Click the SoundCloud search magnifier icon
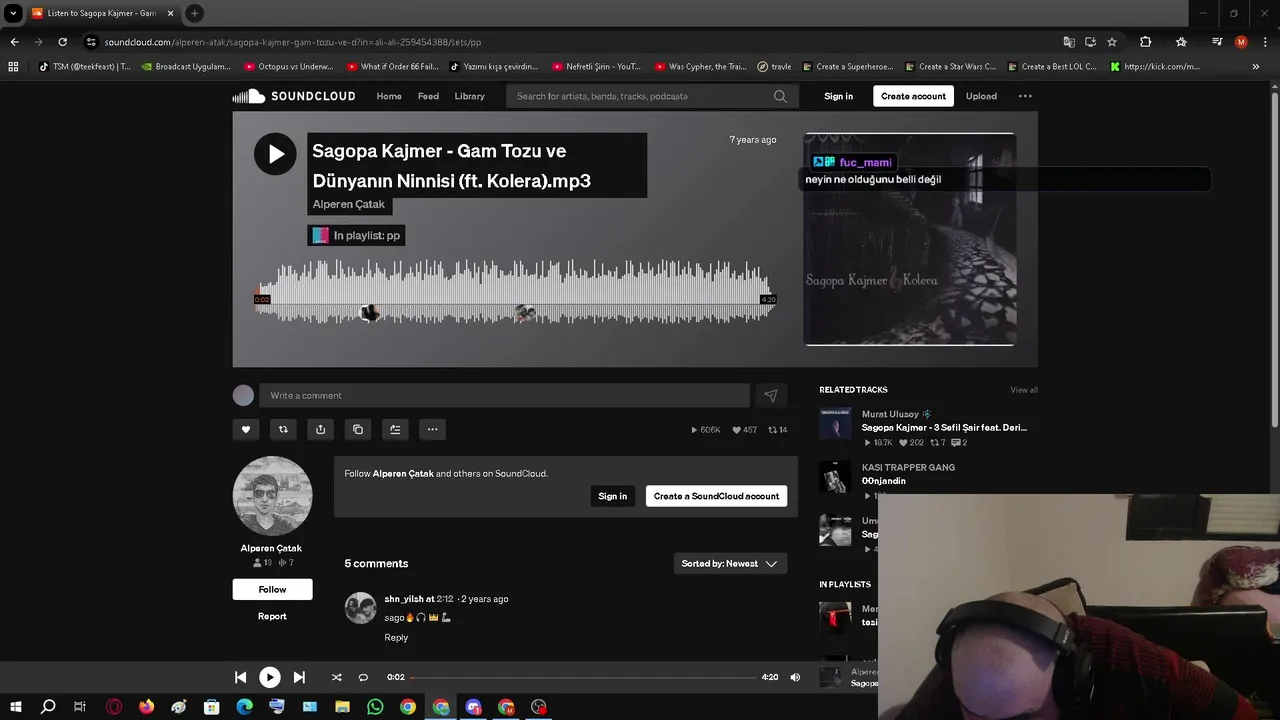 pos(780,96)
